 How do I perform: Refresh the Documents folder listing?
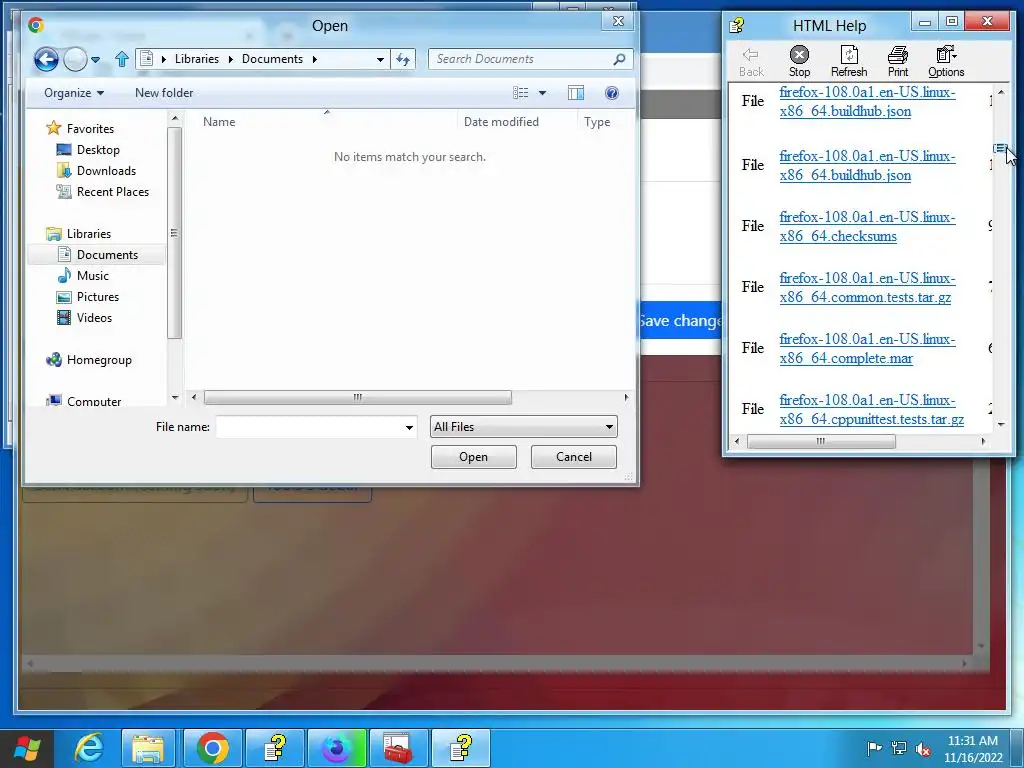(x=403, y=59)
